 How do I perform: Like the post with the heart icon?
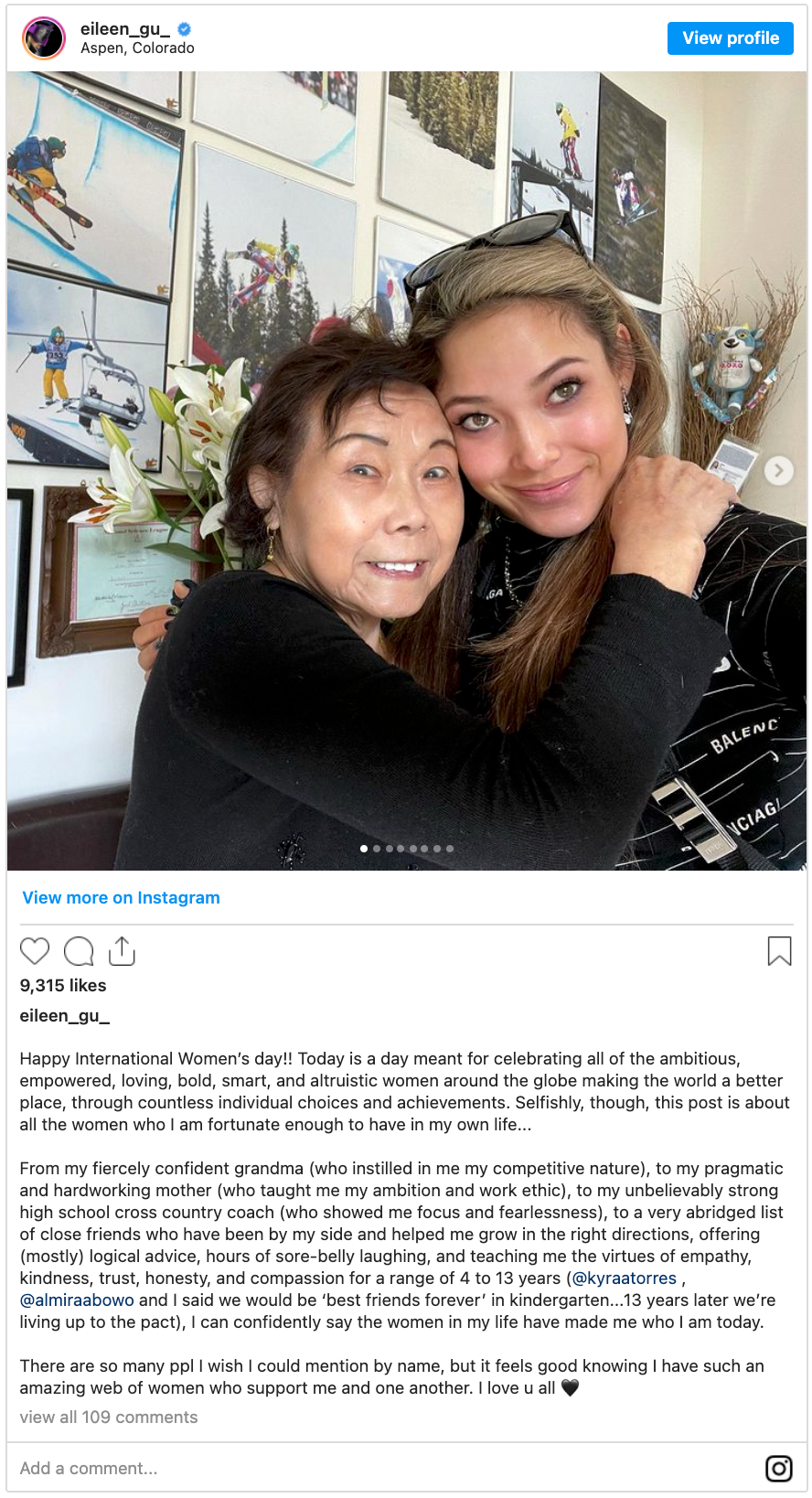(35, 951)
